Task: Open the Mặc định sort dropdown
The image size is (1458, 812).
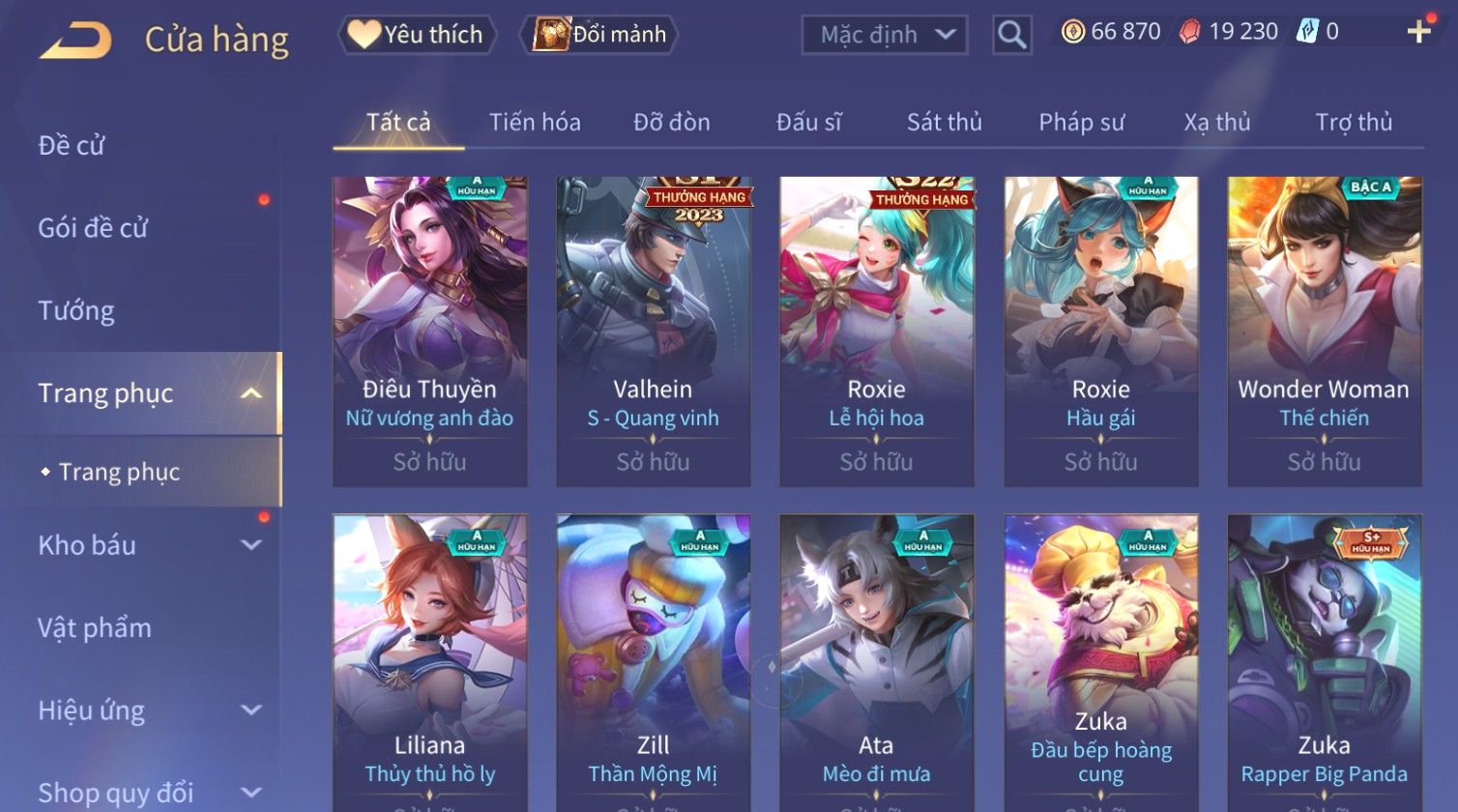Action: [x=885, y=35]
